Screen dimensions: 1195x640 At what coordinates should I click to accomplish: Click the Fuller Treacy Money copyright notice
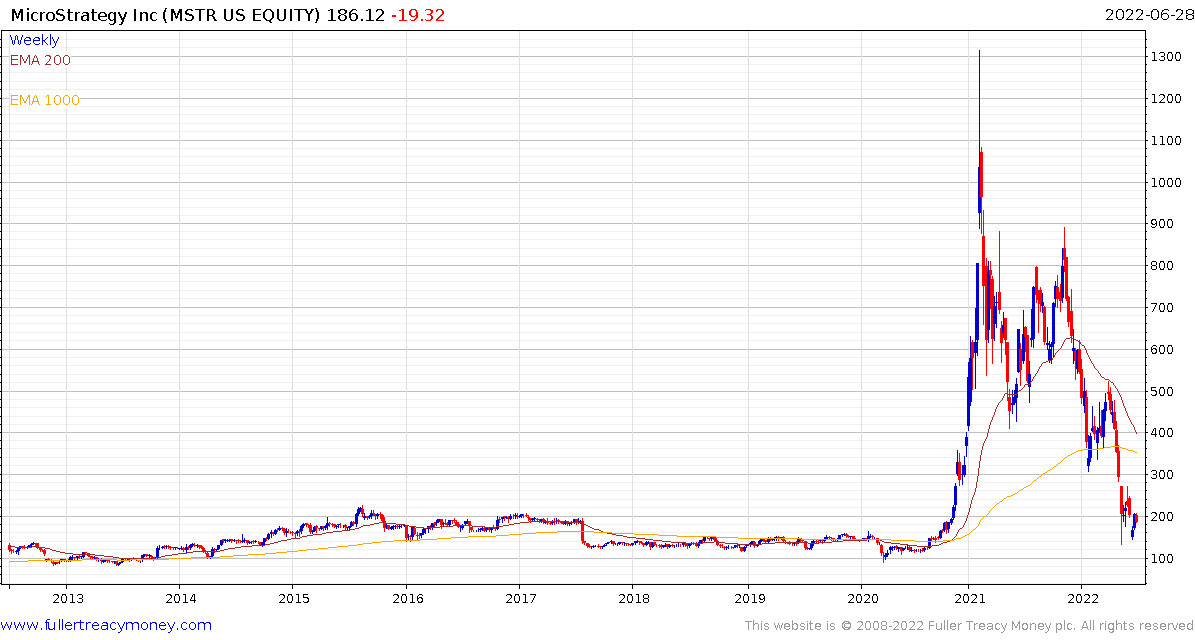[968, 626]
